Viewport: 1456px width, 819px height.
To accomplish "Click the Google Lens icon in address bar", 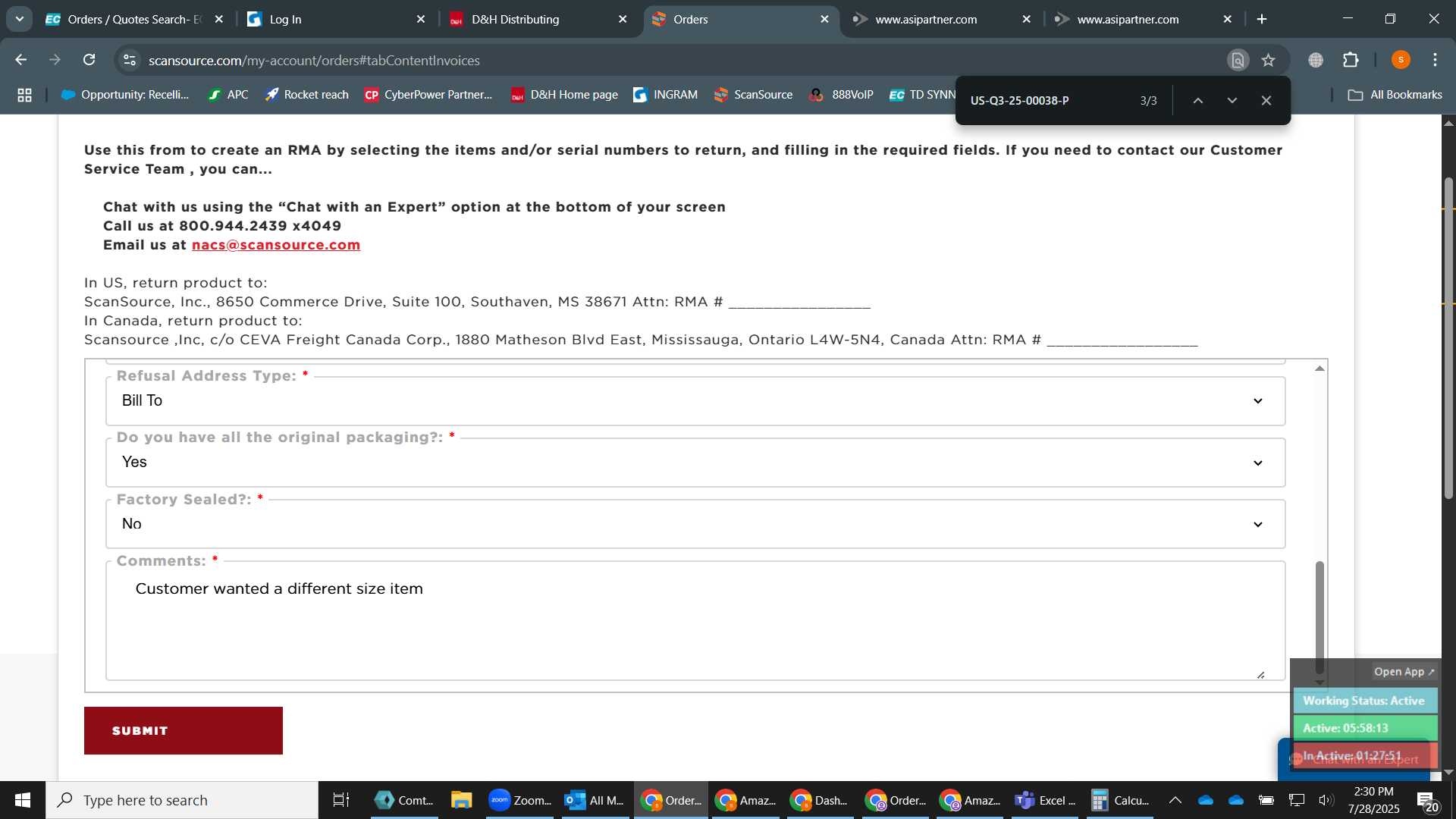I will (x=1238, y=60).
